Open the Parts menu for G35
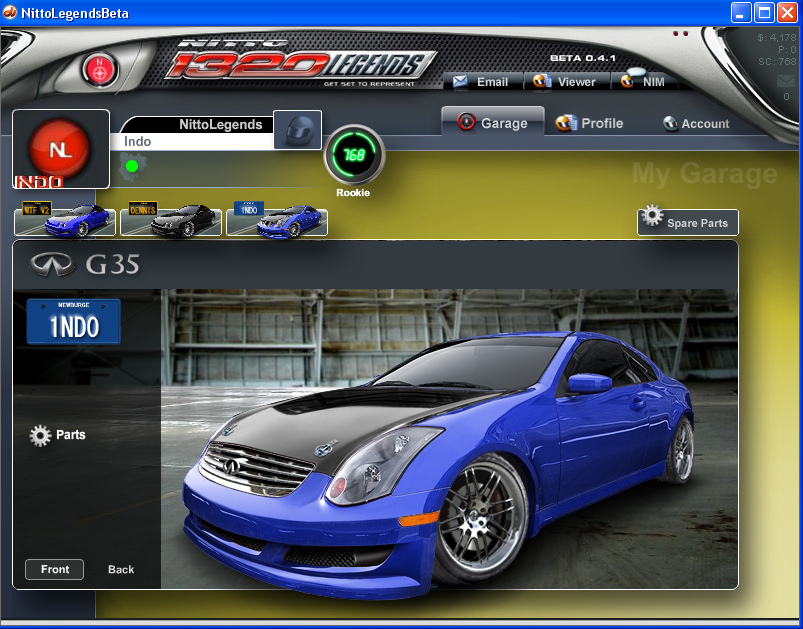Viewport: 803px width, 629px height. 58,435
